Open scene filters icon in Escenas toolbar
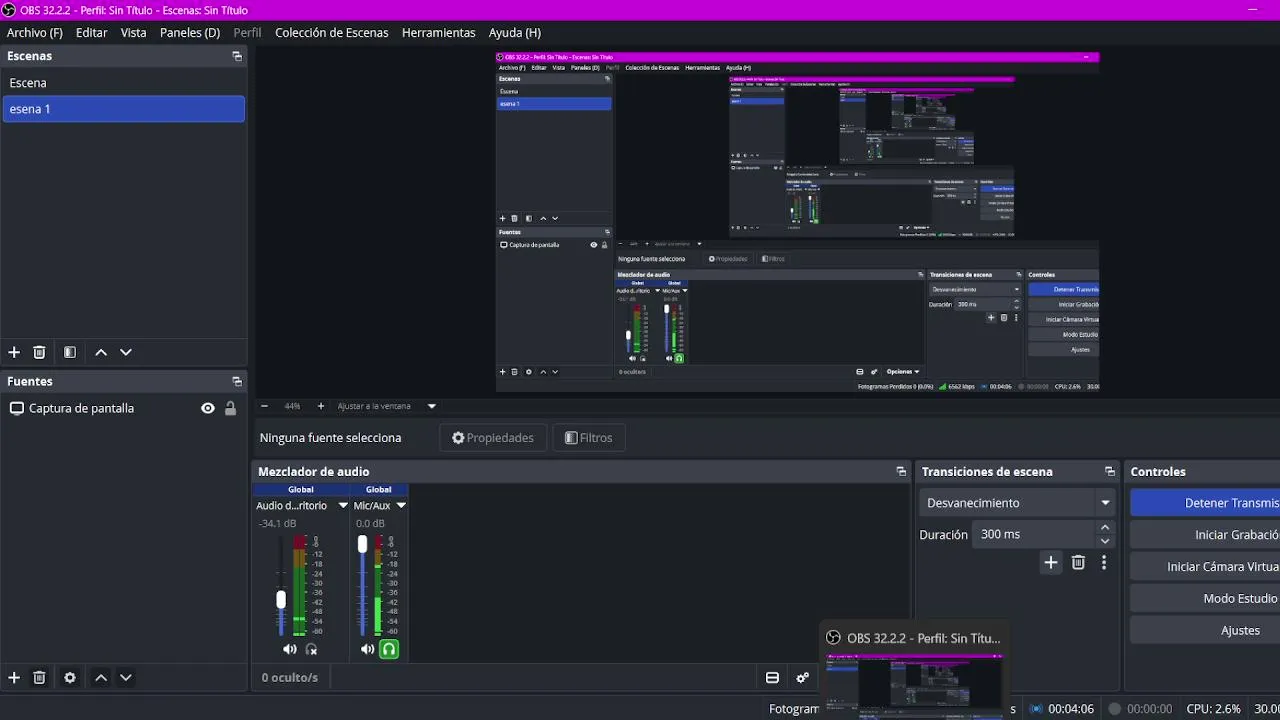 click(x=70, y=352)
